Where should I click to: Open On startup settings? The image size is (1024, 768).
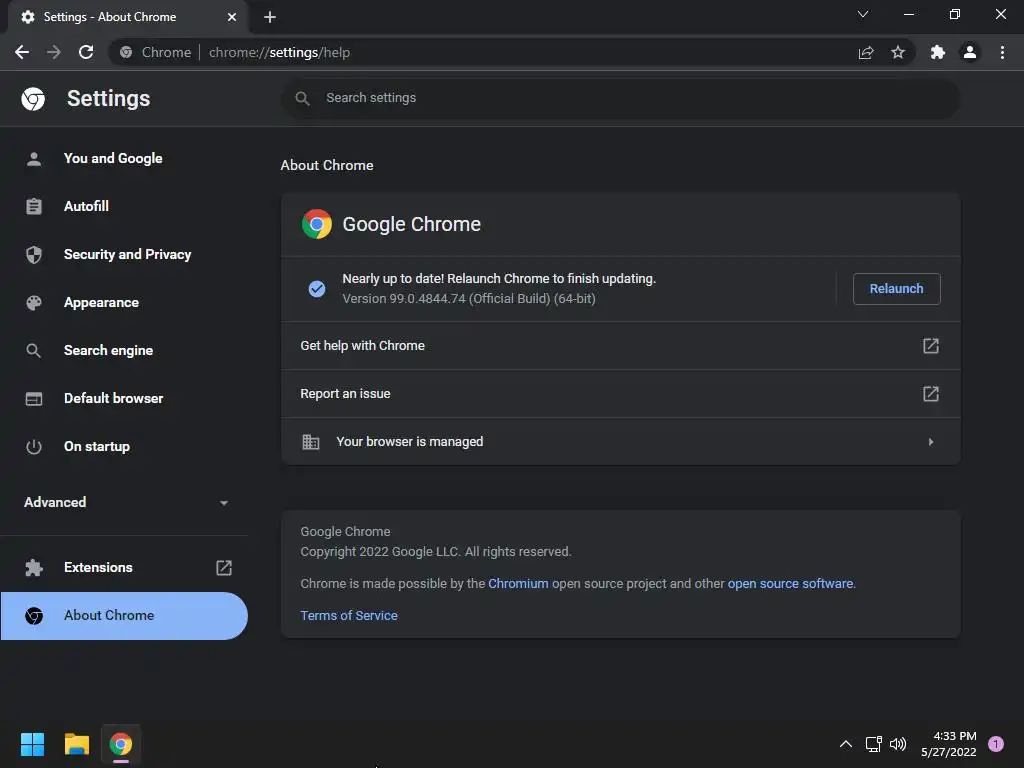coord(124,447)
